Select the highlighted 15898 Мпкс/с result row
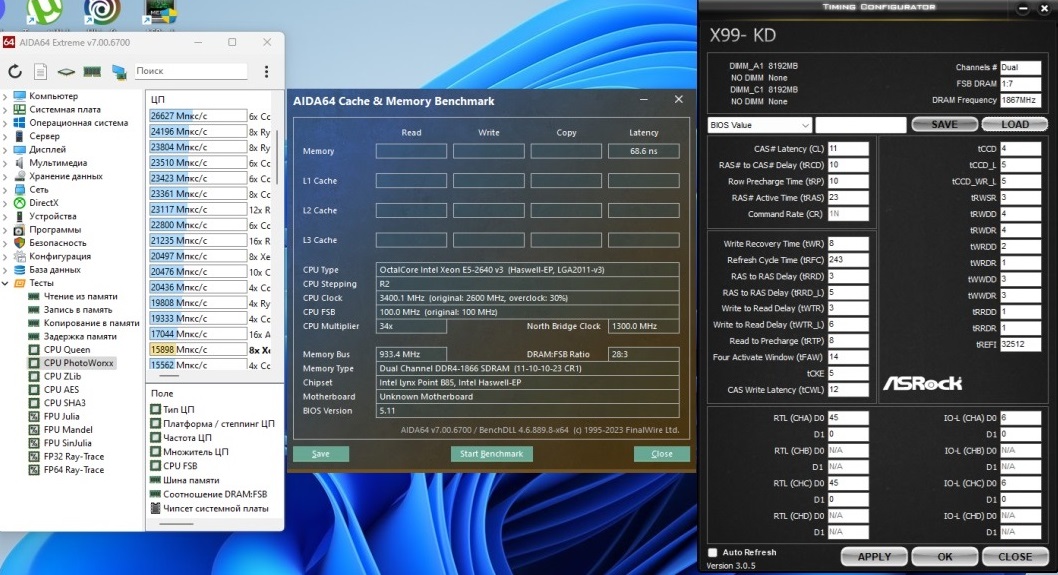Screen dimensions: 1058x575 209,350
